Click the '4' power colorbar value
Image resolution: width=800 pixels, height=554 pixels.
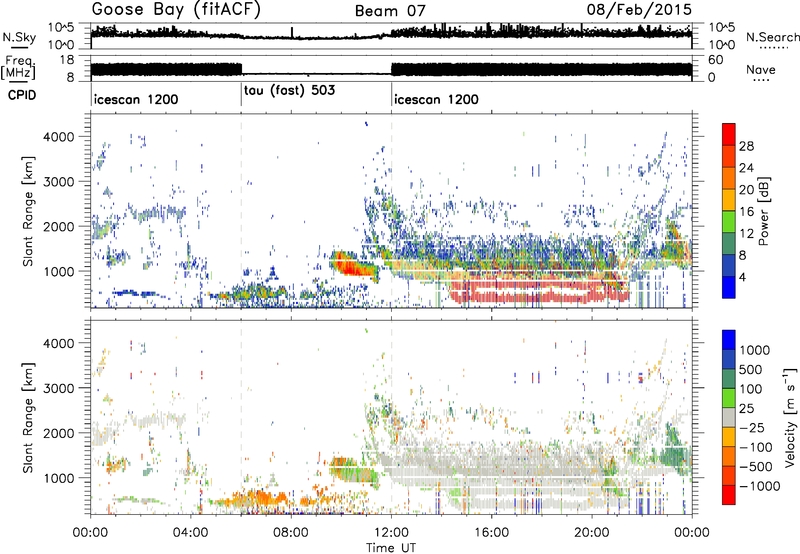point(743,277)
